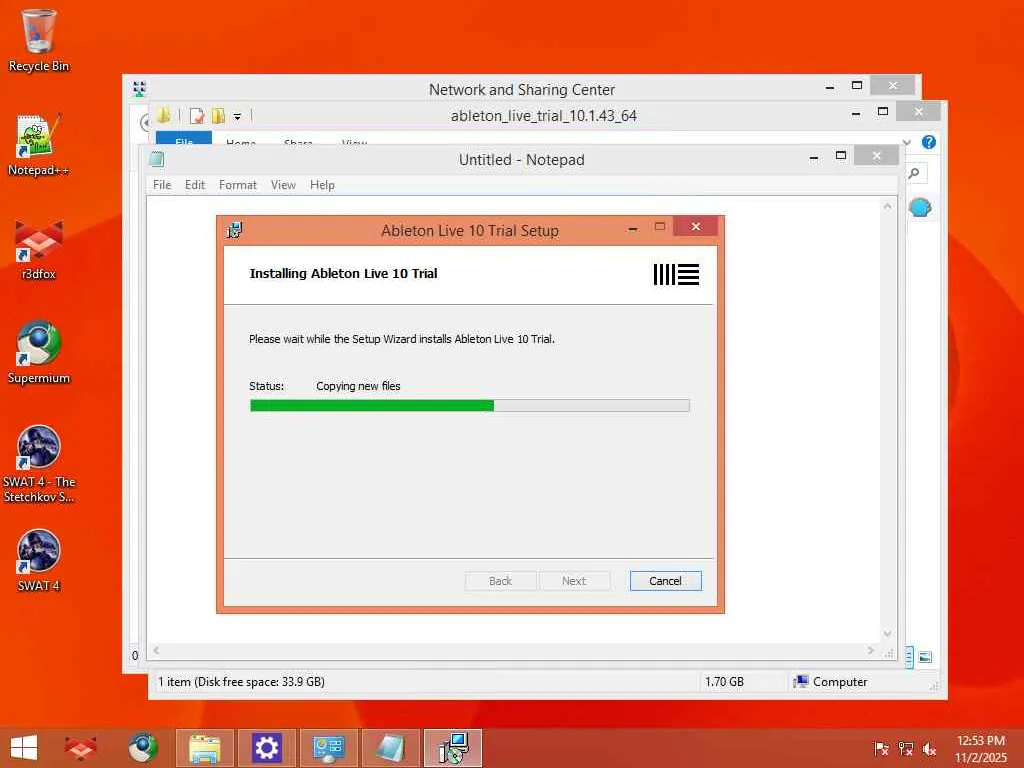Select the r3dfox desktop shortcut

click(39, 249)
